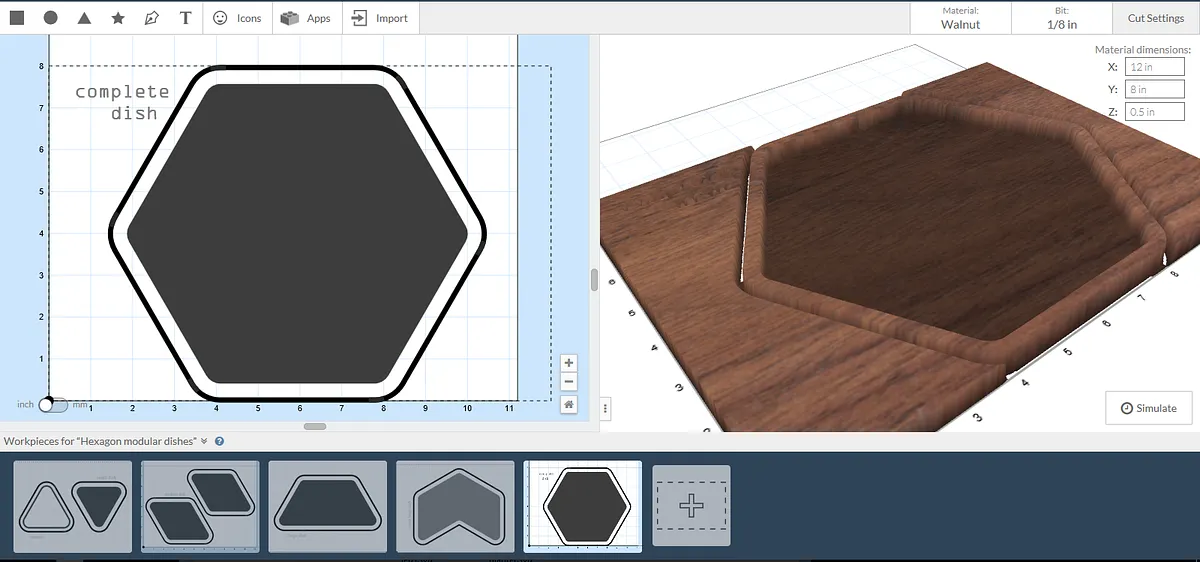Click the zoom in plus button

click(569, 363)
